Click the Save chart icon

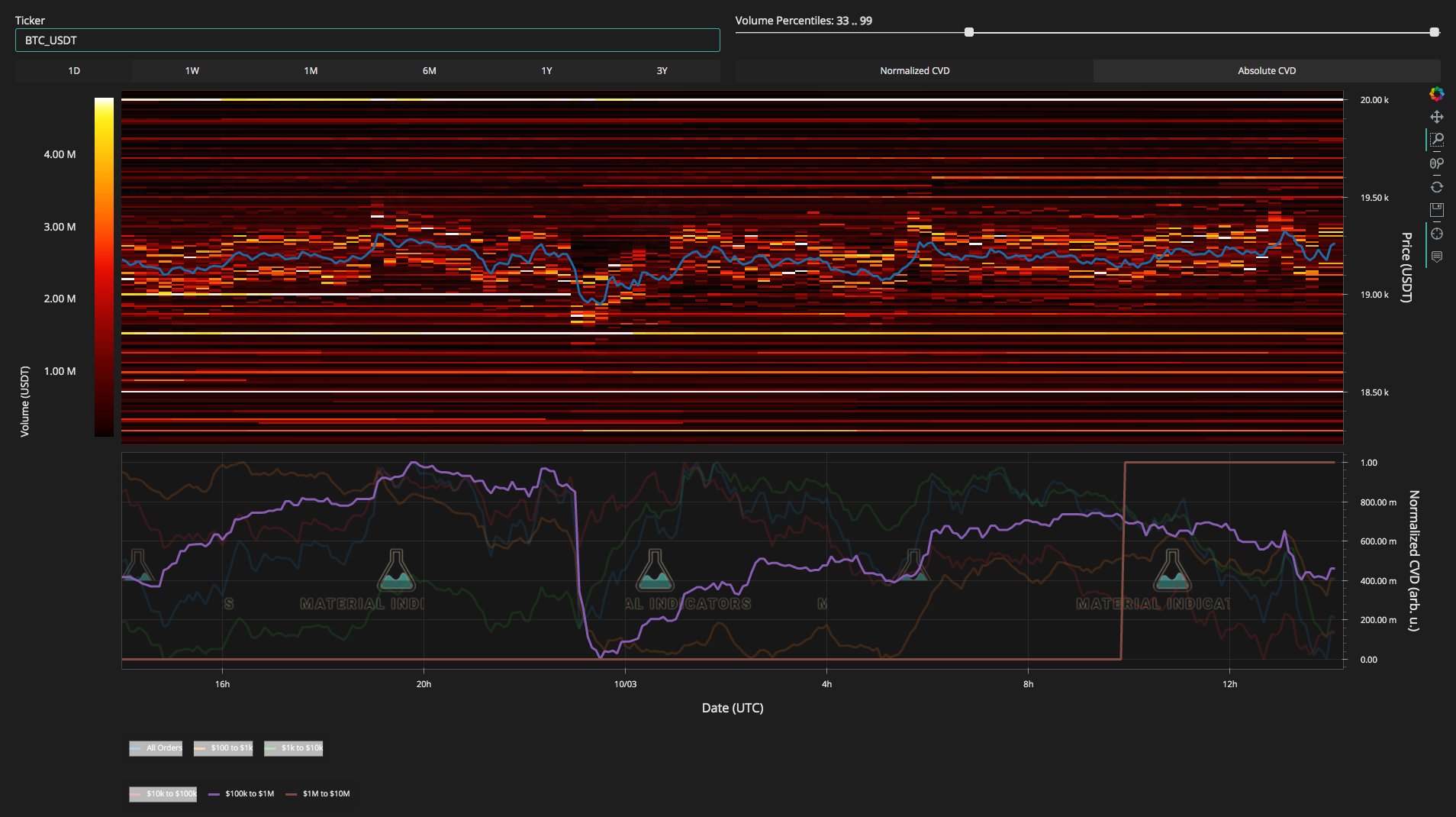pyautogui.click(x=1436, y=210)
